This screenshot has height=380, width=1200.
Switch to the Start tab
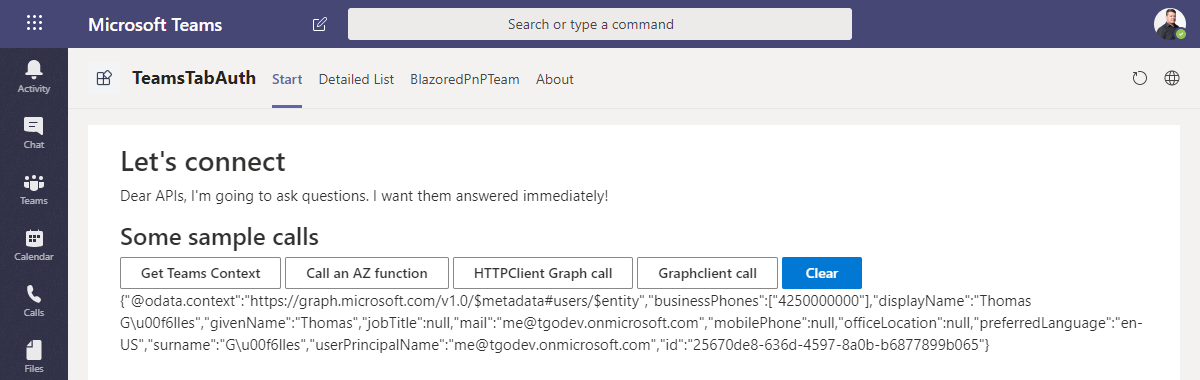[x=287, y=79]
